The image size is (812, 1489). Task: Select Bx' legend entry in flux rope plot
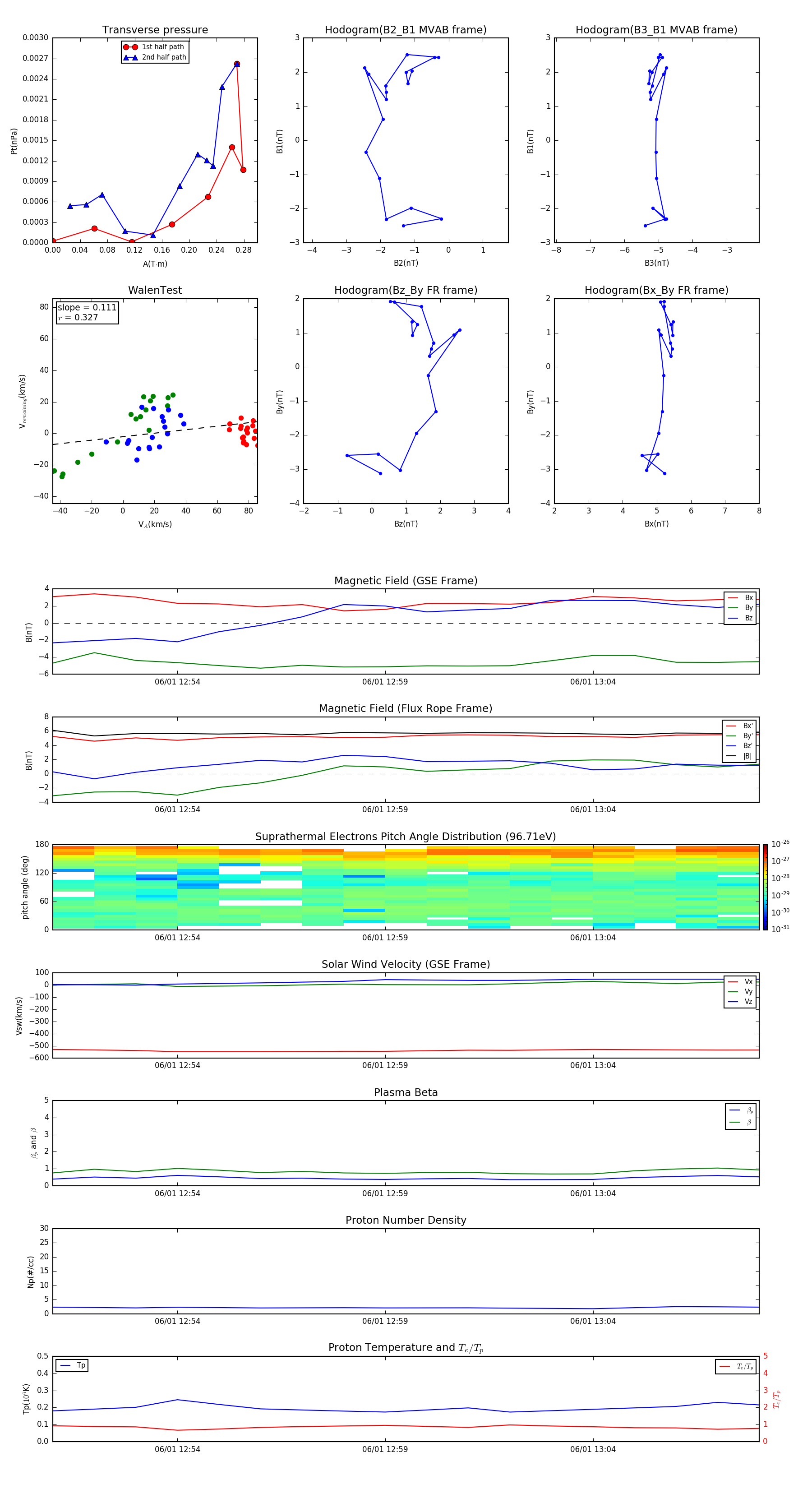click(x=739, y=726)
